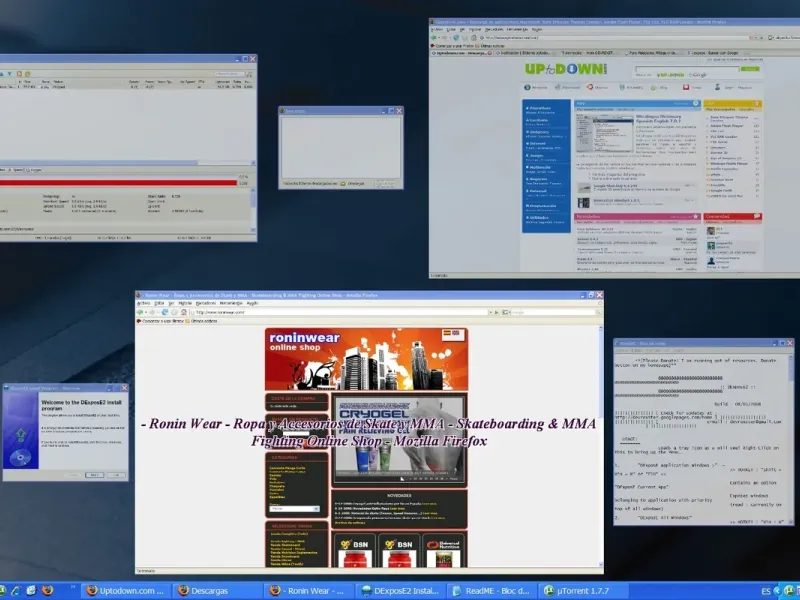Open ReadME Bloc de notas taskbar button
800x600 pixels.
[x=492, y=591]
